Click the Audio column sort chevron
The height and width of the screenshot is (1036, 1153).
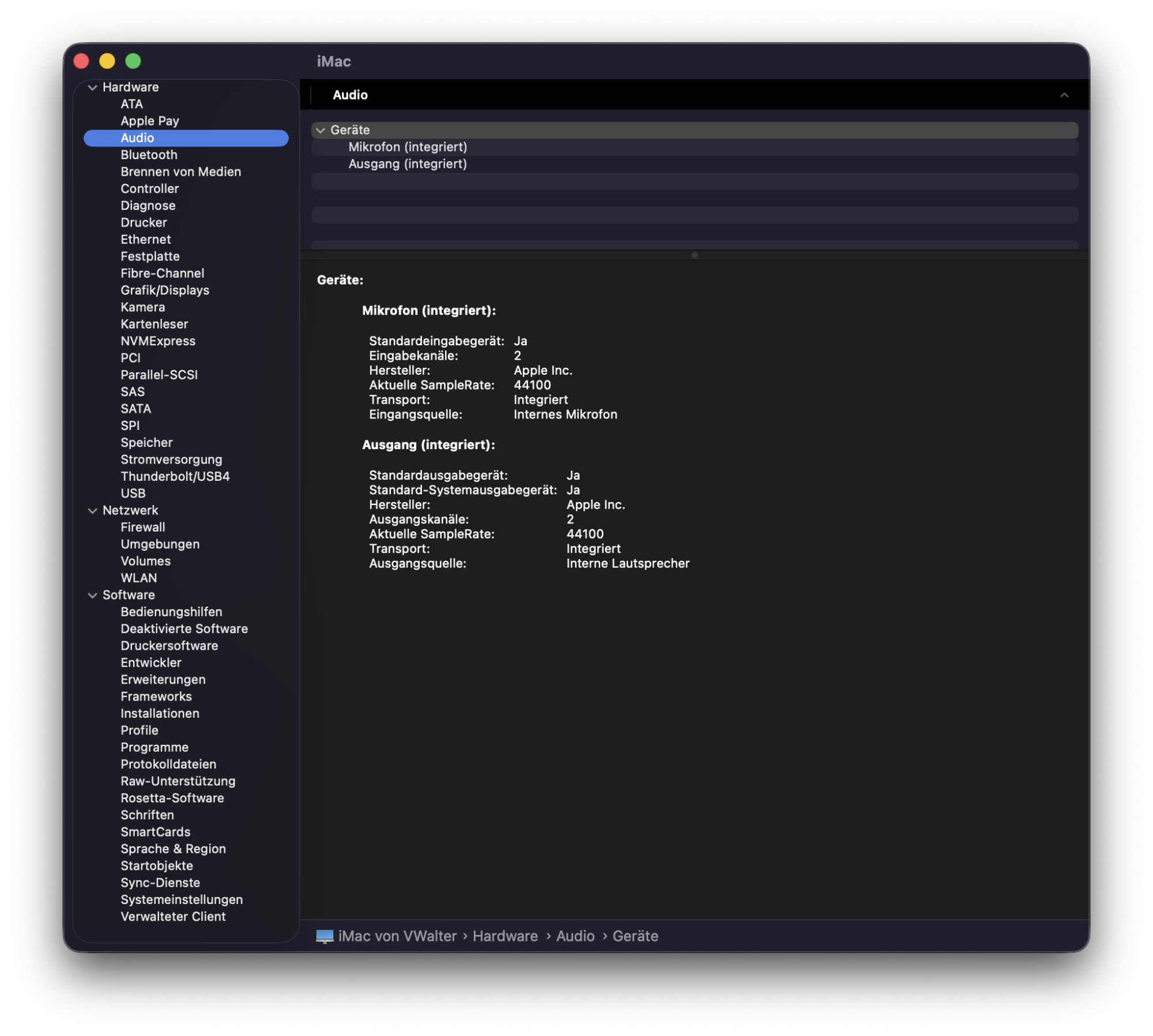pyautogui.click(x=1064, y=95)
